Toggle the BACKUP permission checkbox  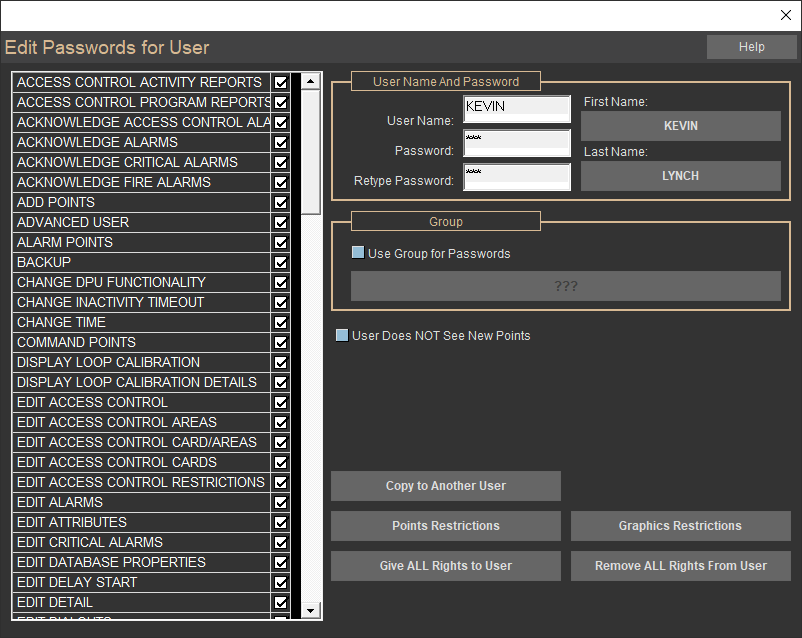click(x=281, y=262)
